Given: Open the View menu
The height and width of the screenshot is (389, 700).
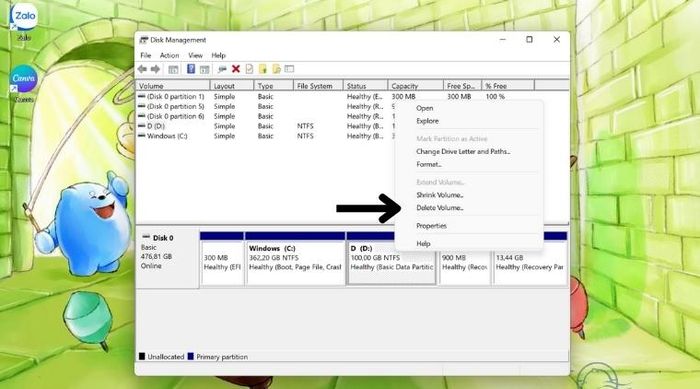Looking at the screenshot, I should pyautogui.click(x=195, y=55).
